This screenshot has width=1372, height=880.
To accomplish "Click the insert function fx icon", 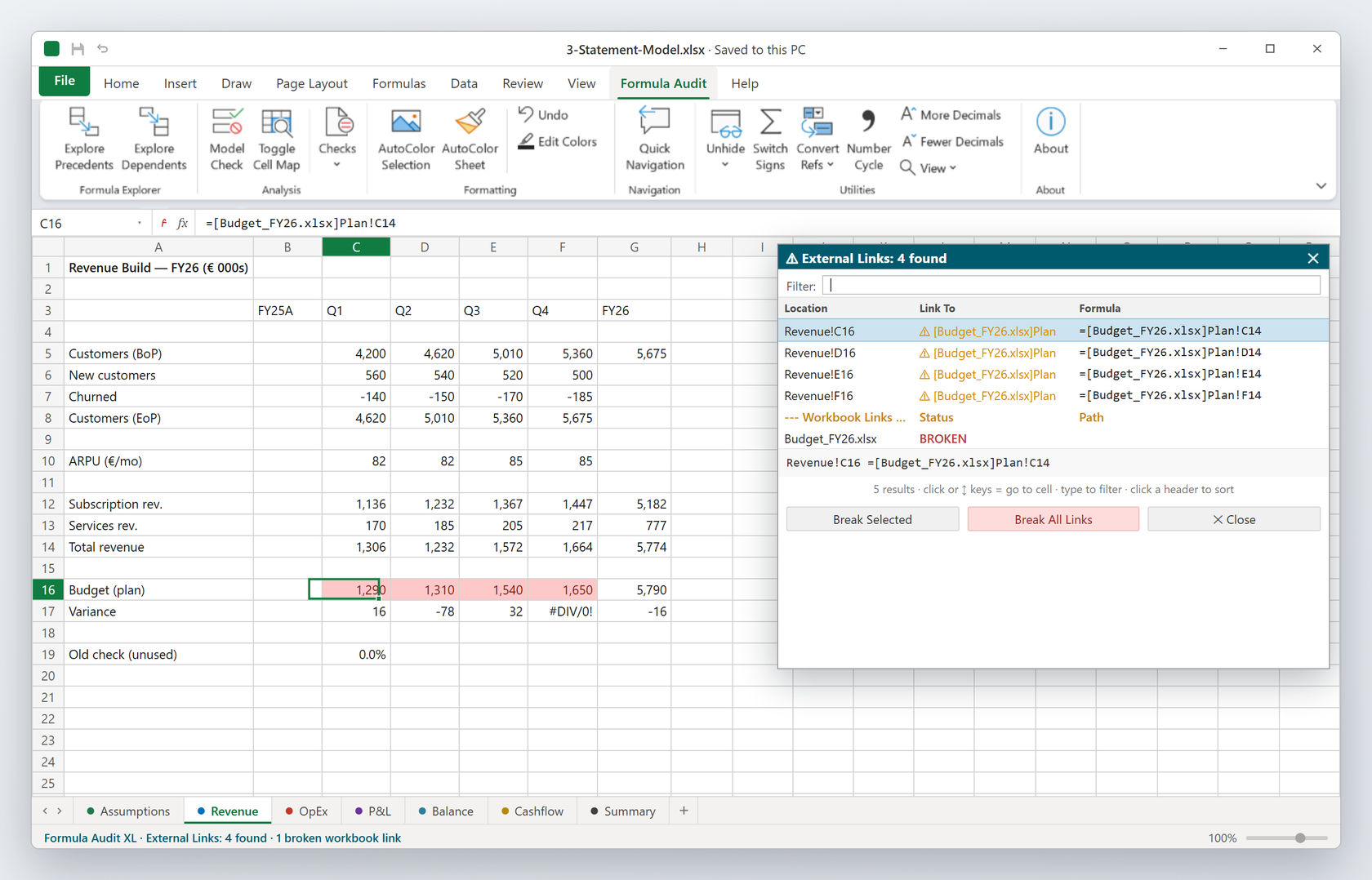I will 182,223.
